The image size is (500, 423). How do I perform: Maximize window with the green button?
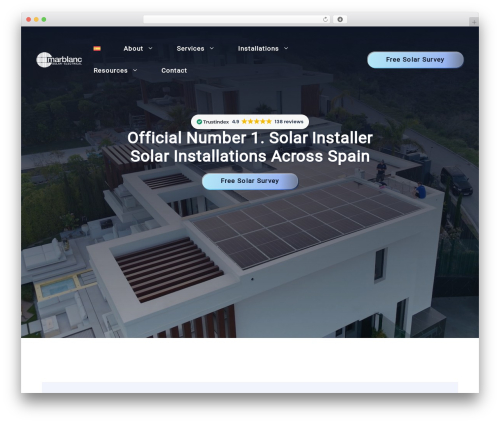point(44,19)
